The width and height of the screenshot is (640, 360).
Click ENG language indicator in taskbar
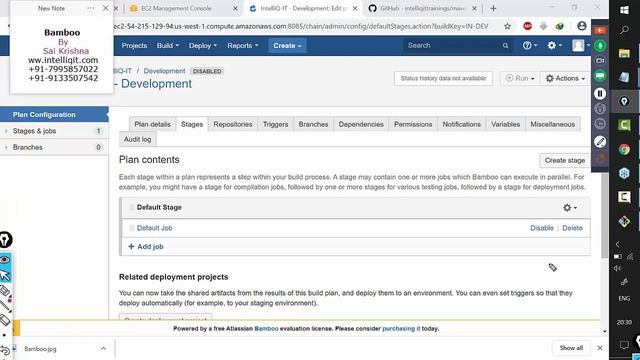(624, 298)
